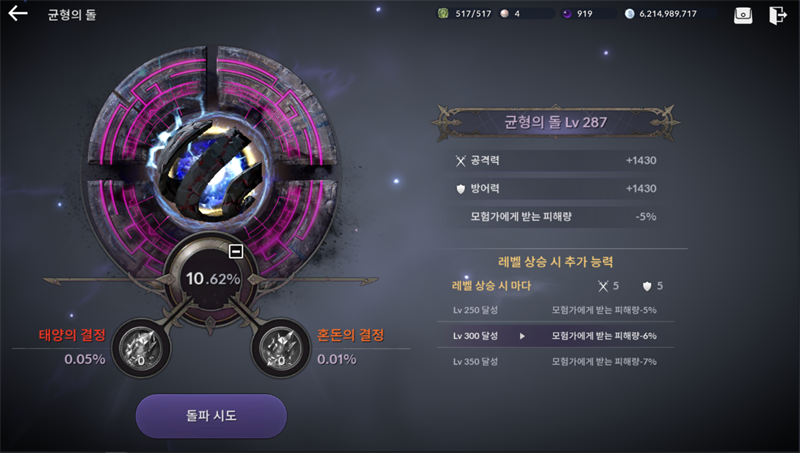This screenshot has height=453, width=800.
Task: Toggle the minus box by 10.62%
Action: (x=236, y=251)
